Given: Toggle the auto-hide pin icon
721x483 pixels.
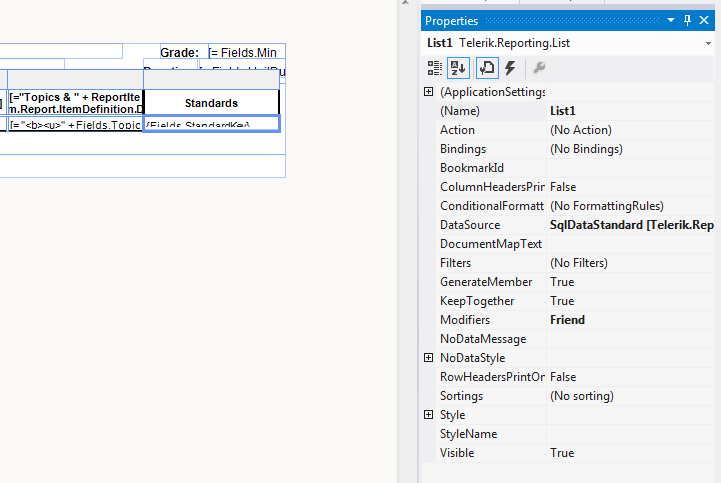Looking at the screenshot, I should click(x=687, y=20).
